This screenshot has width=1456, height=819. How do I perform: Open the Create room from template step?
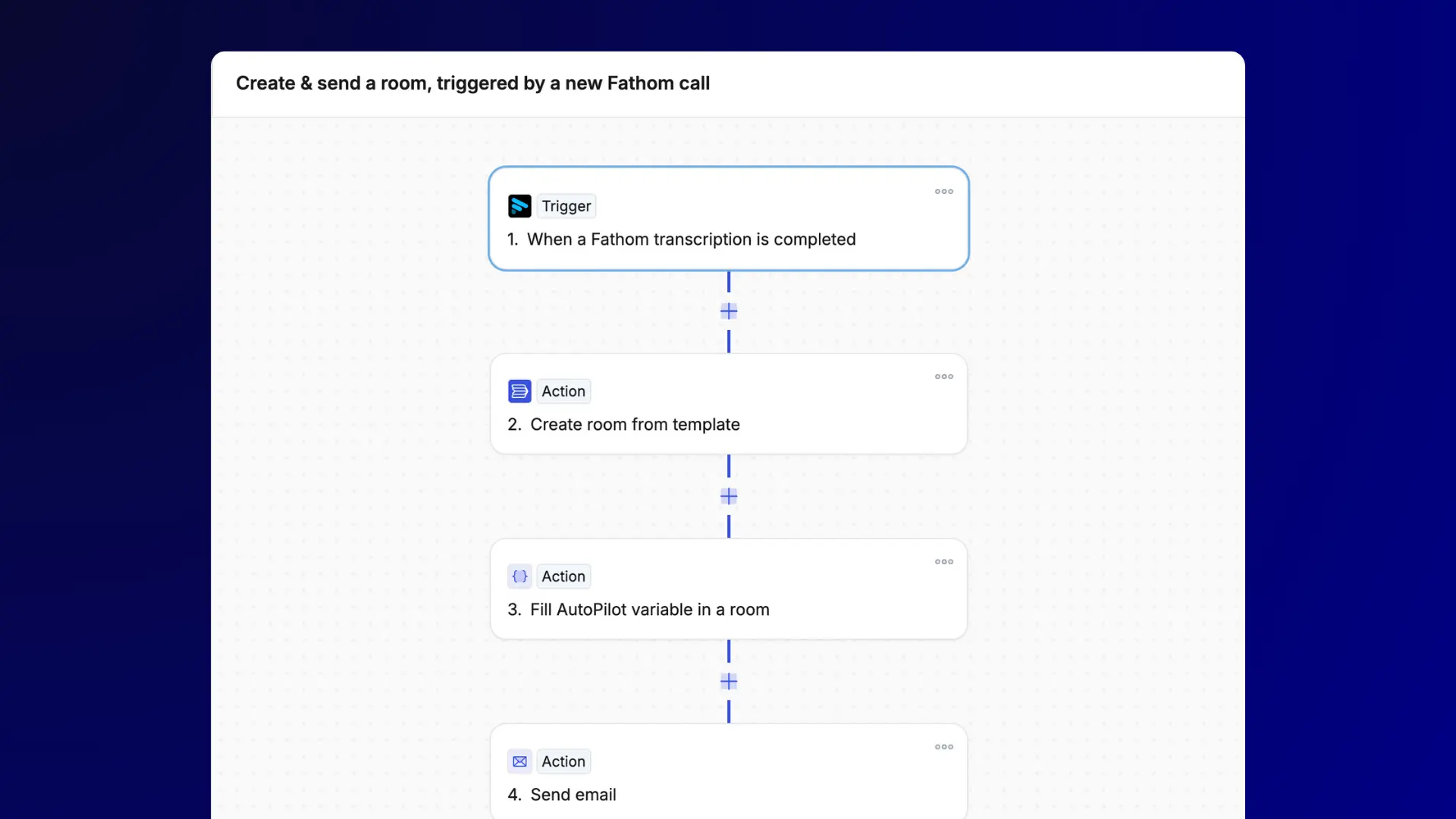(x=635, y=425)
